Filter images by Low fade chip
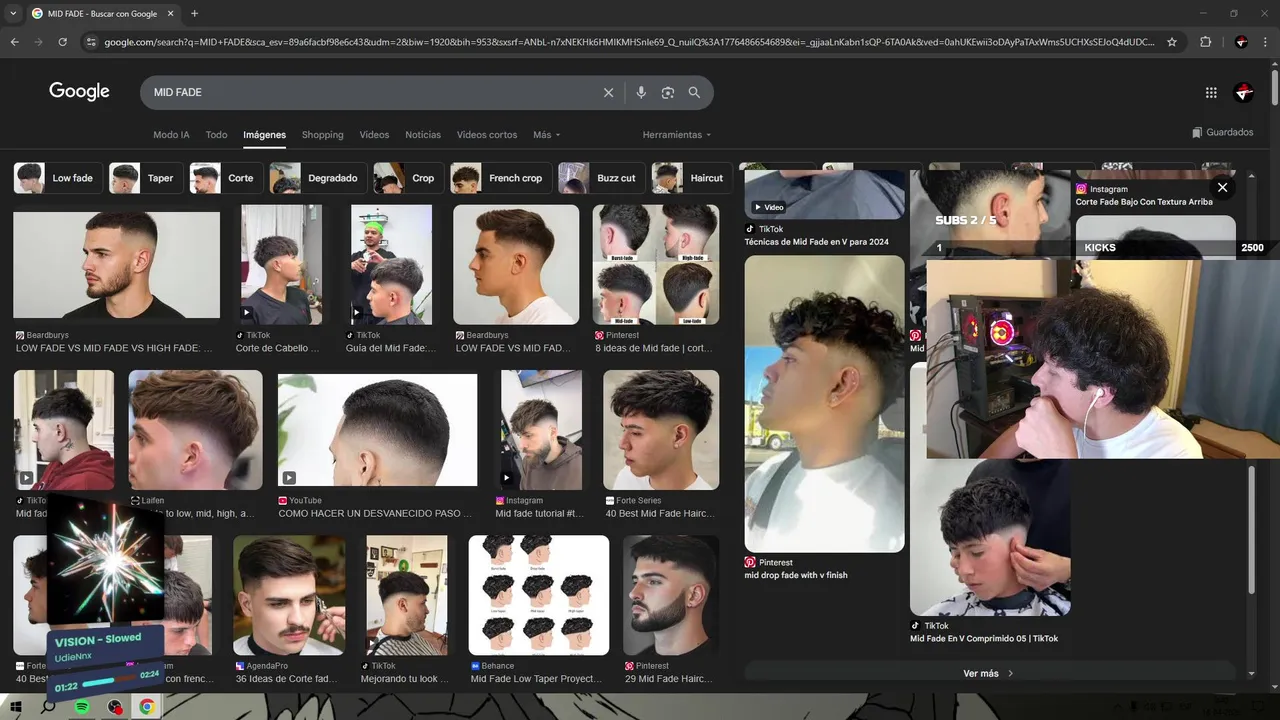Image resolution: width=1280 pixels, height=720 pixels. 57,178
